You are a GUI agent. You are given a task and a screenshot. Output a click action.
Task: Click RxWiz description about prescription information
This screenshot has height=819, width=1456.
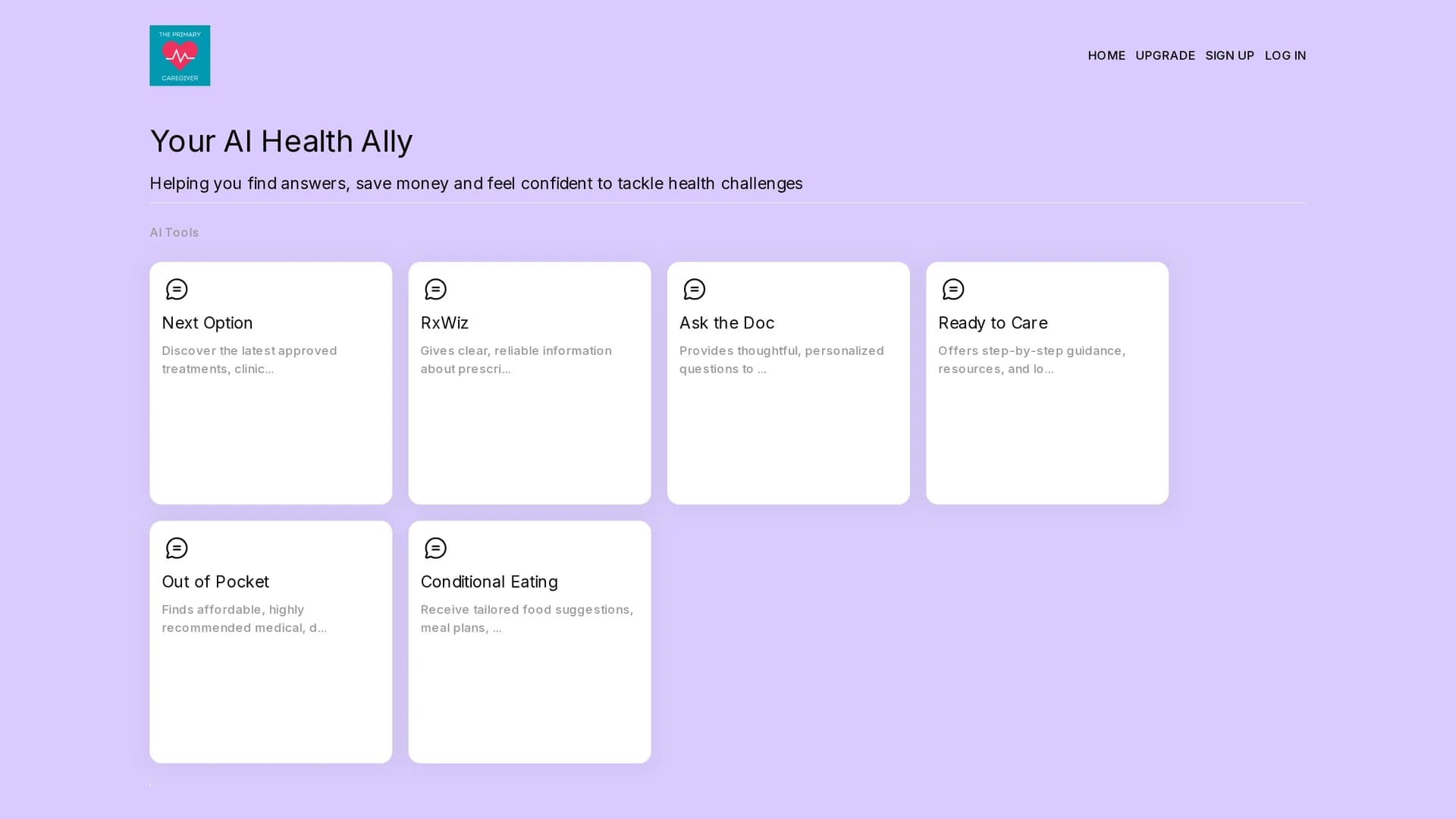(x=516, y=359)
